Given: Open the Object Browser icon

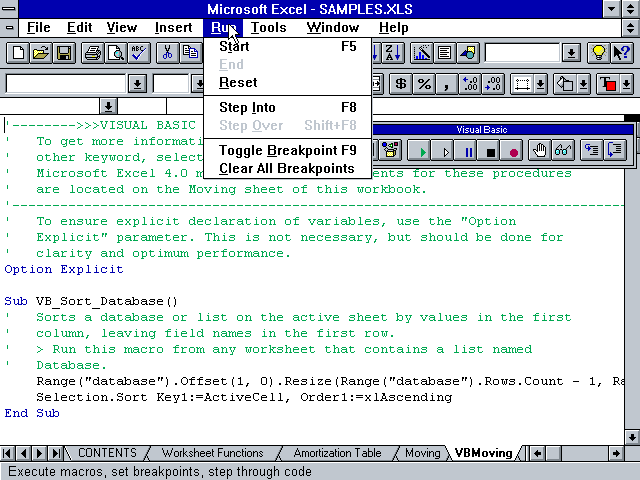Looking at the screenshot, I should [x=389, y=151].
